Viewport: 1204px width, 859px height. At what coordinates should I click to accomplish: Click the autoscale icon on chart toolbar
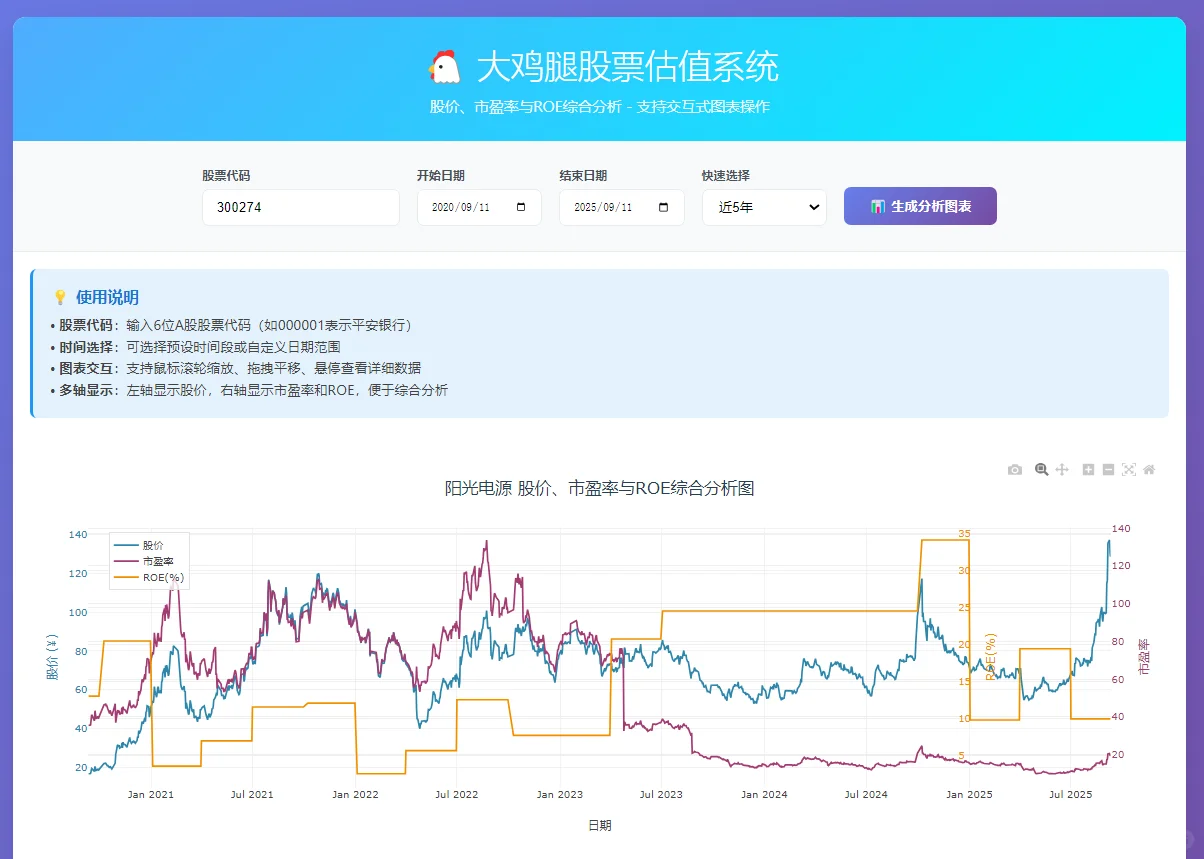click(1129, 469)
